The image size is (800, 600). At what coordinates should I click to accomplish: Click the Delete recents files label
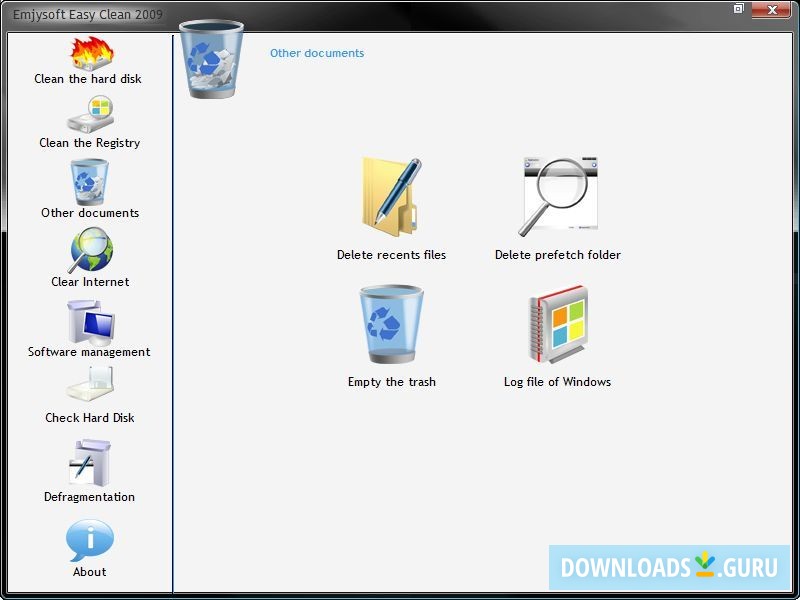pos(391,255)
